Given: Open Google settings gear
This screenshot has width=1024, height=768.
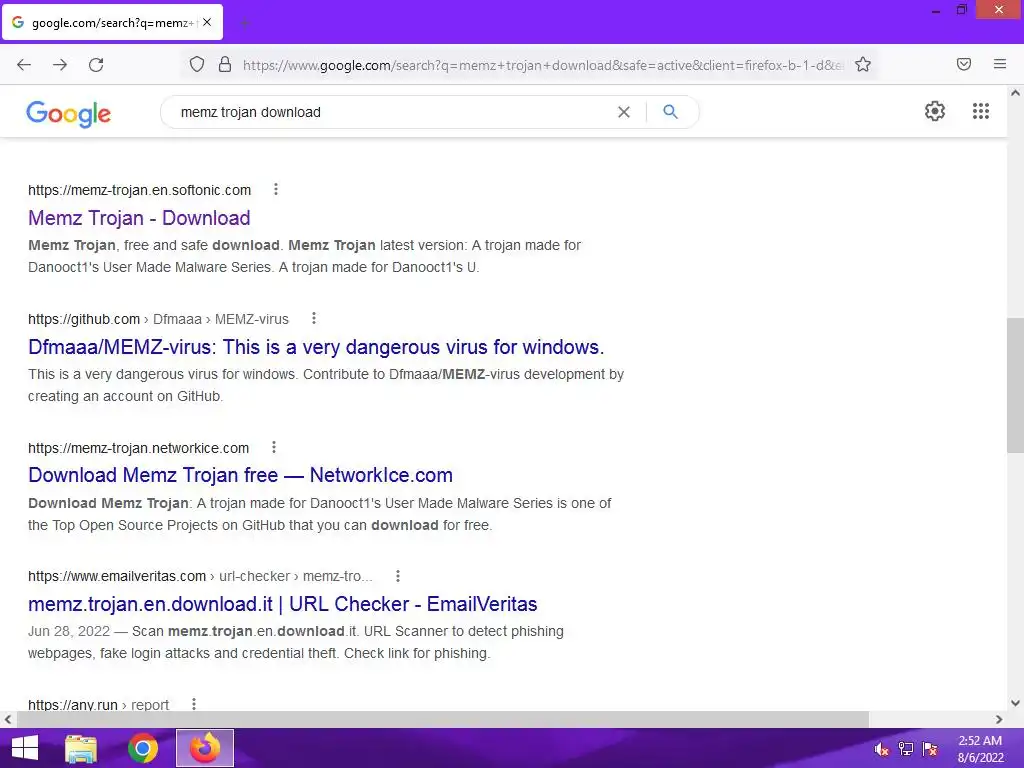Looking at the screenshot, I should point(935,111).
